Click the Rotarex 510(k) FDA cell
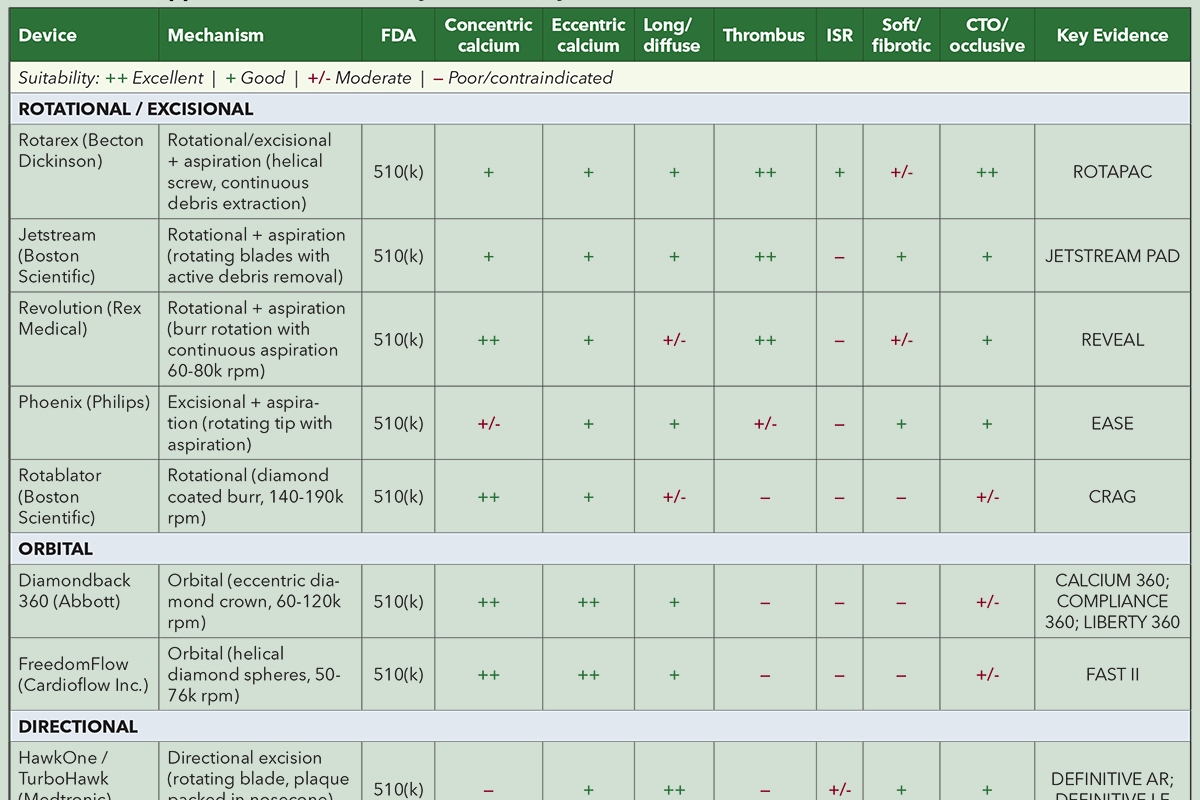Viewport: 1200px width, 800px height. pos(398,172)
